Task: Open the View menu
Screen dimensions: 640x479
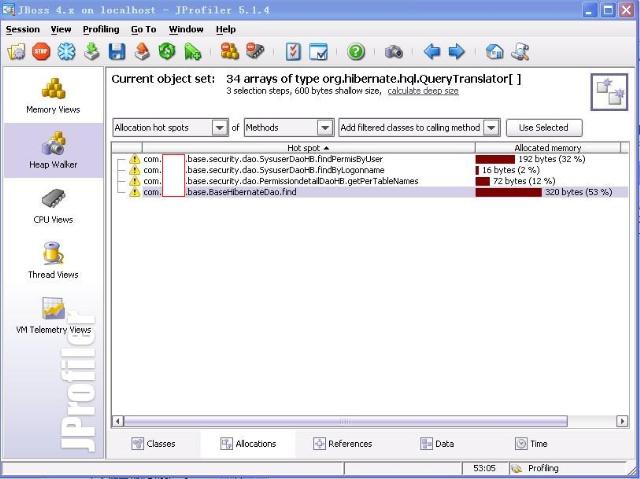Action: pyautogui.click(x=61, y=29)
